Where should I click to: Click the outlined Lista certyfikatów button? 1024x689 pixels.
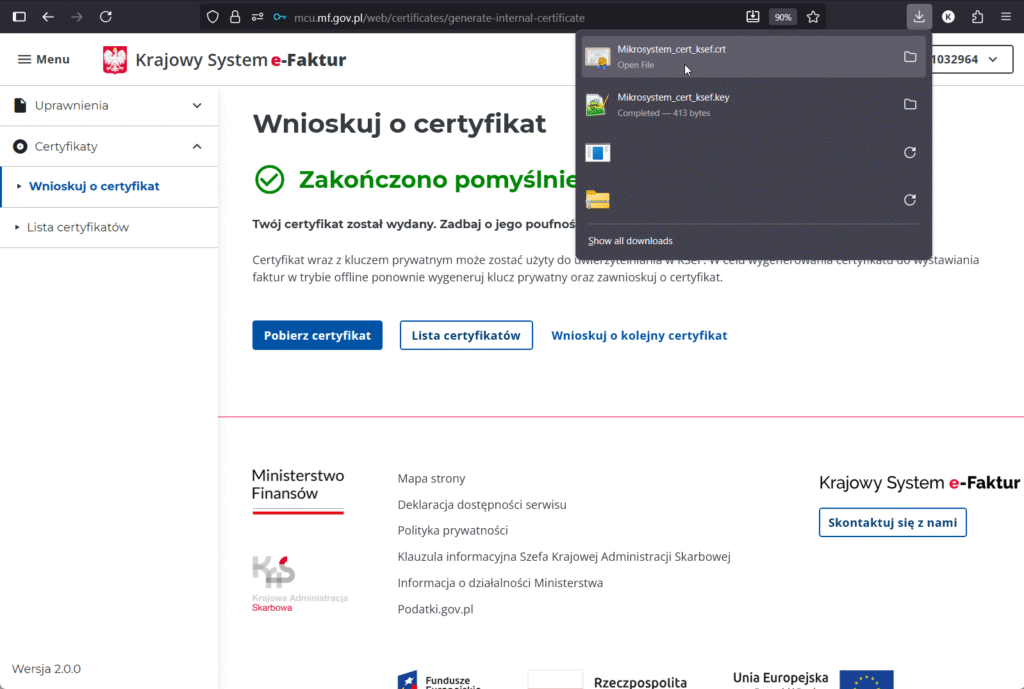[466, 336]
